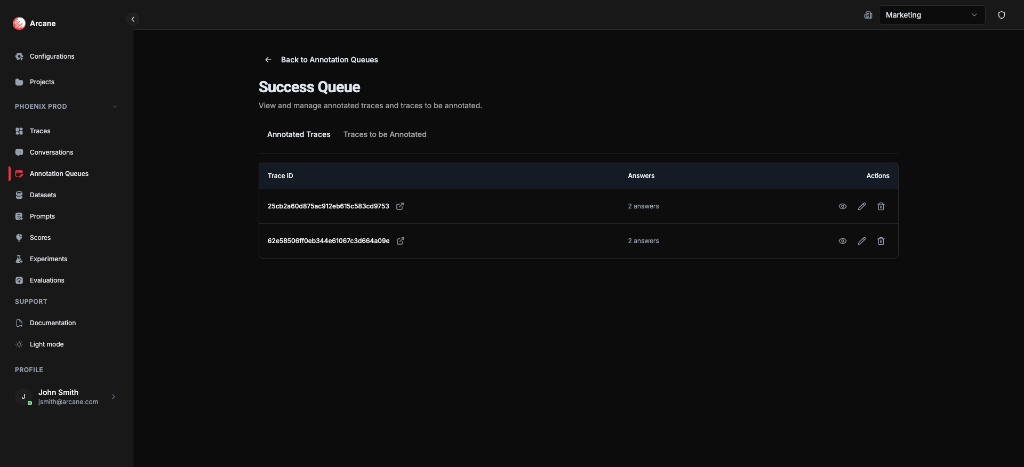Delete trace 62e58506 using trash icon

[881, 241]
